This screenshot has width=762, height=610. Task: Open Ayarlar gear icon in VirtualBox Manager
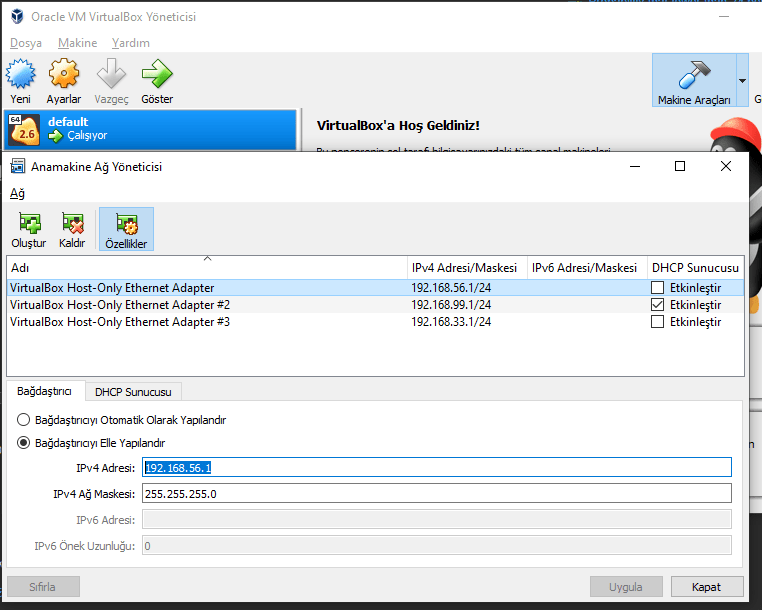[64, 74]
